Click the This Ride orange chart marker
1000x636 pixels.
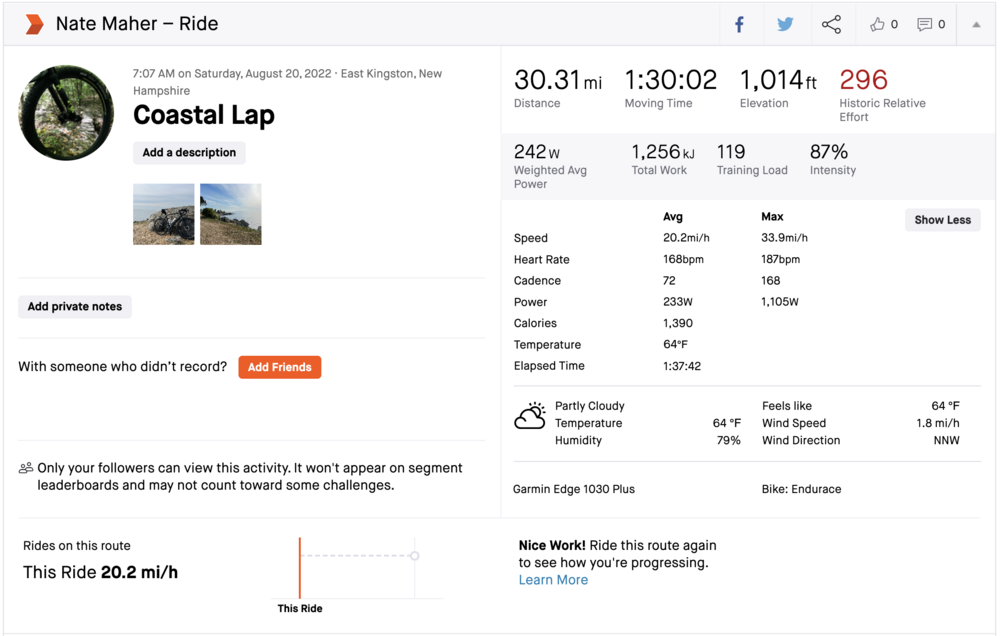pos(300,567)
